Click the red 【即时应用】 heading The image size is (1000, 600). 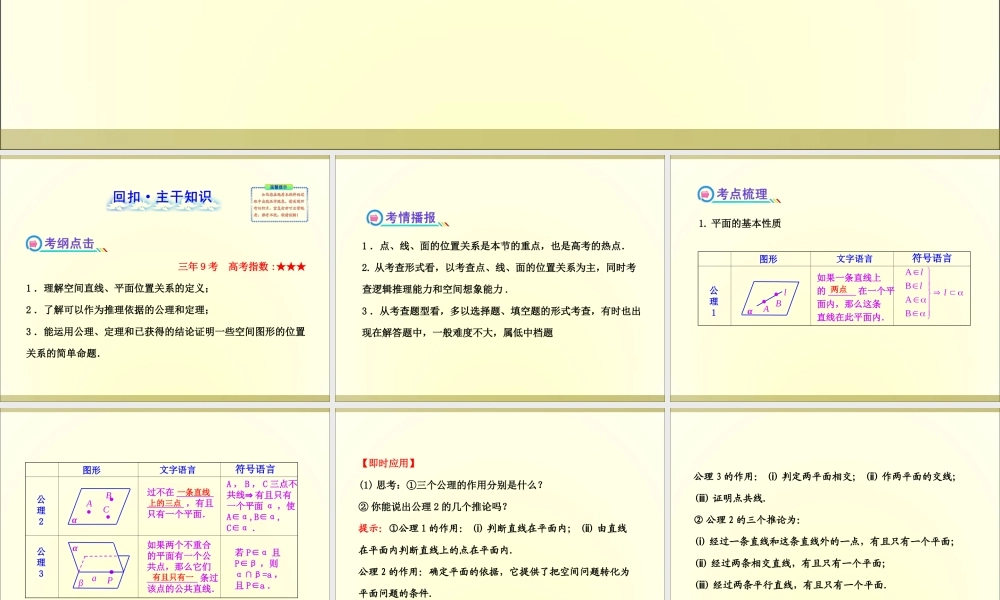pyautogui.click(x=388, y=463)
